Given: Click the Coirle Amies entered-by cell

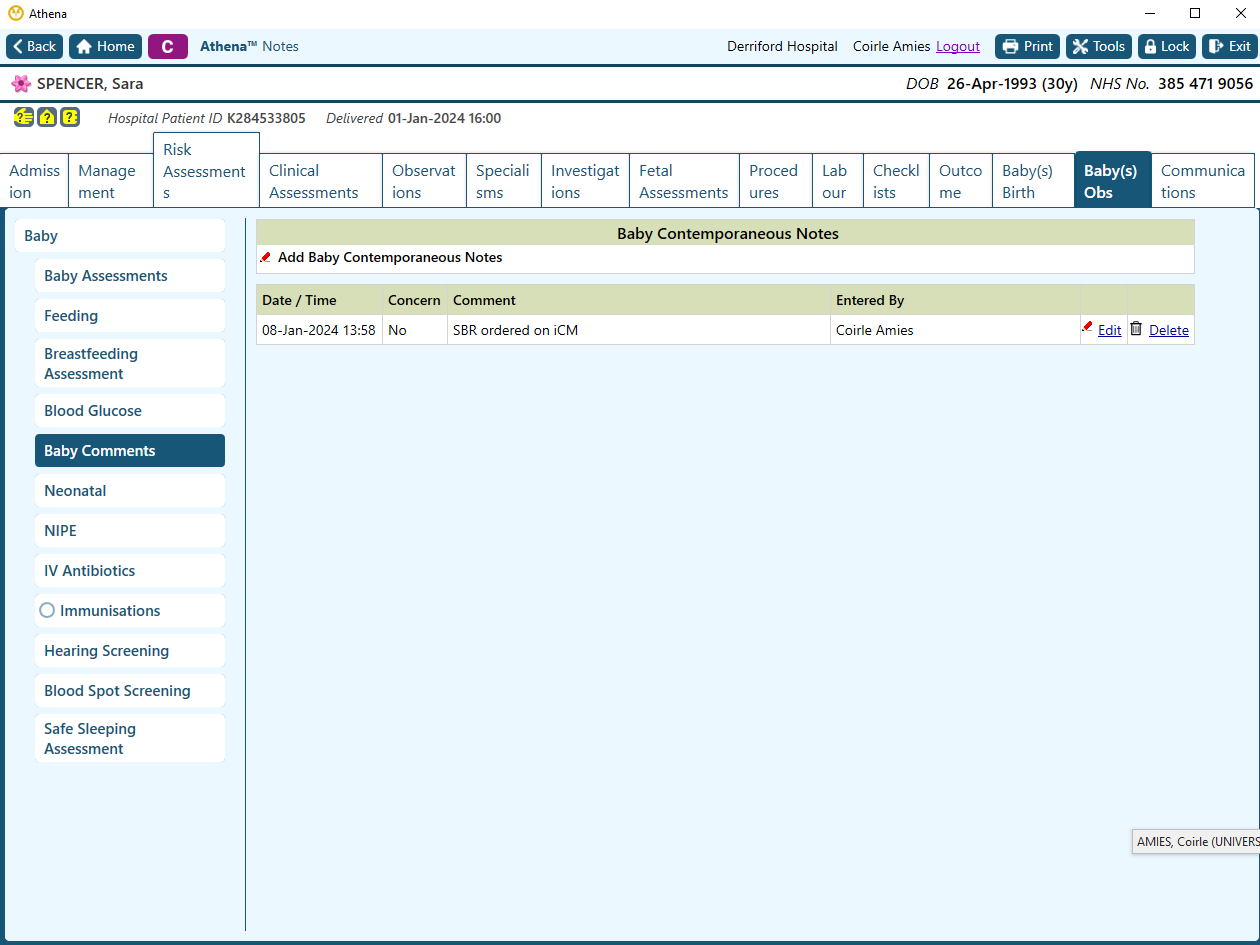Looking at the screenshot, I should 955,330.
